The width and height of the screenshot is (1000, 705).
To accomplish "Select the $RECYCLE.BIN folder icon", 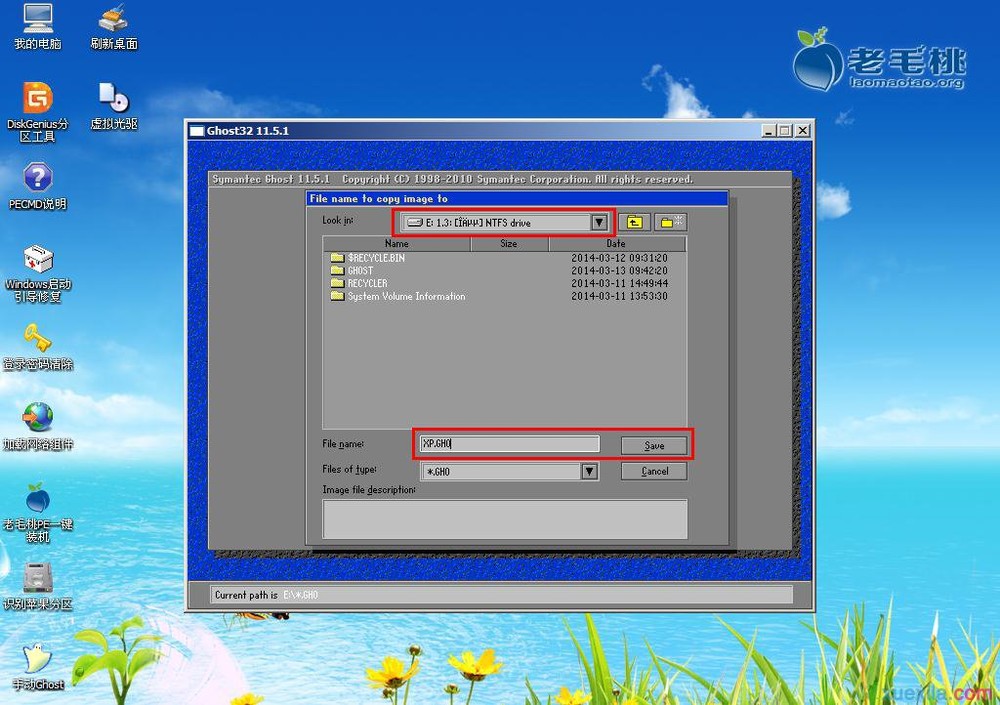I will (337, 258).
